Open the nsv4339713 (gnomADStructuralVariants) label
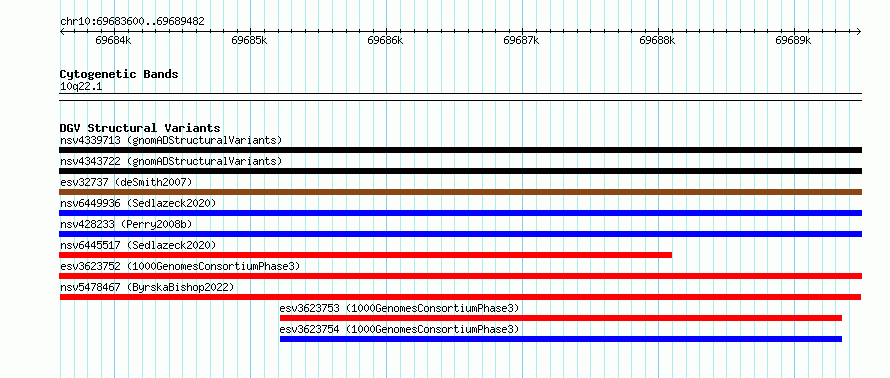Image resolution: width=890 pixels, height=378 pixels. [x=171, y=140]
